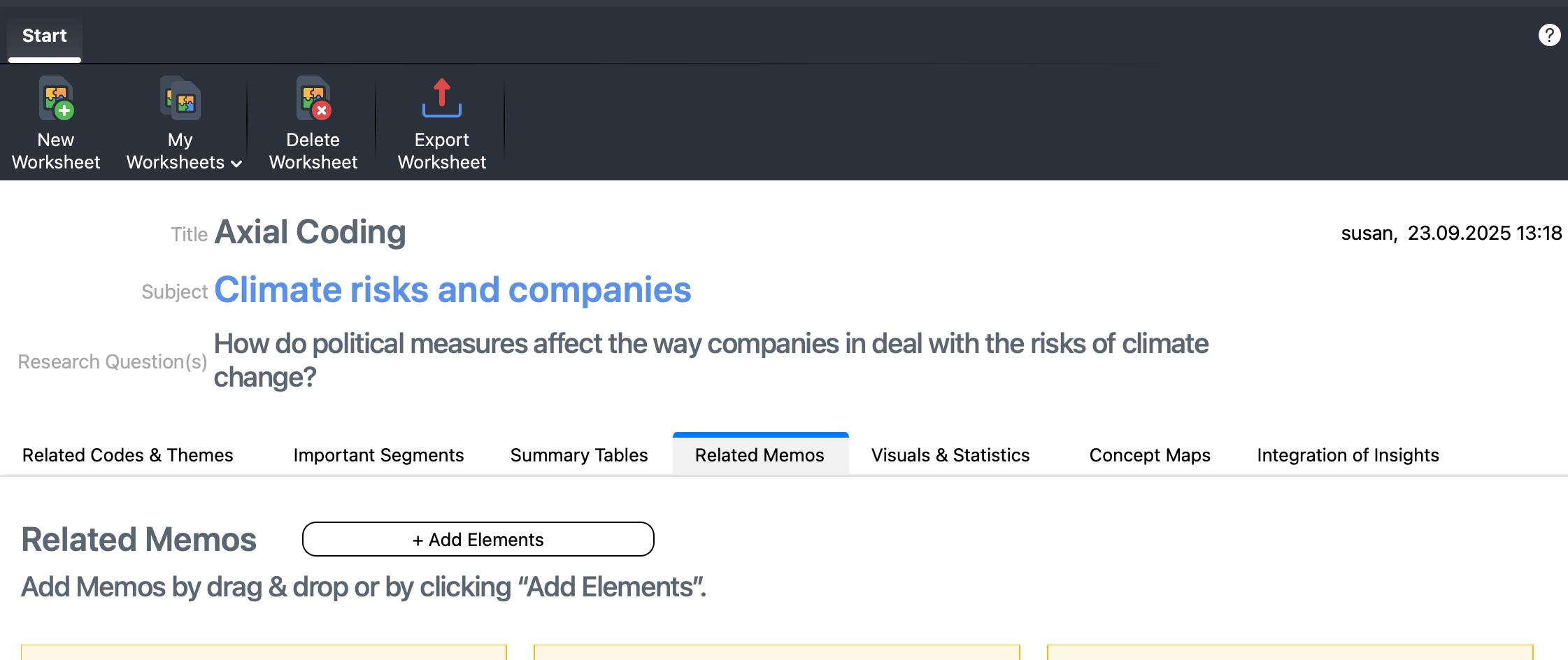1568x660 pixels.
Task: Switch to the Concept Maps tab
Action: 1150,455
